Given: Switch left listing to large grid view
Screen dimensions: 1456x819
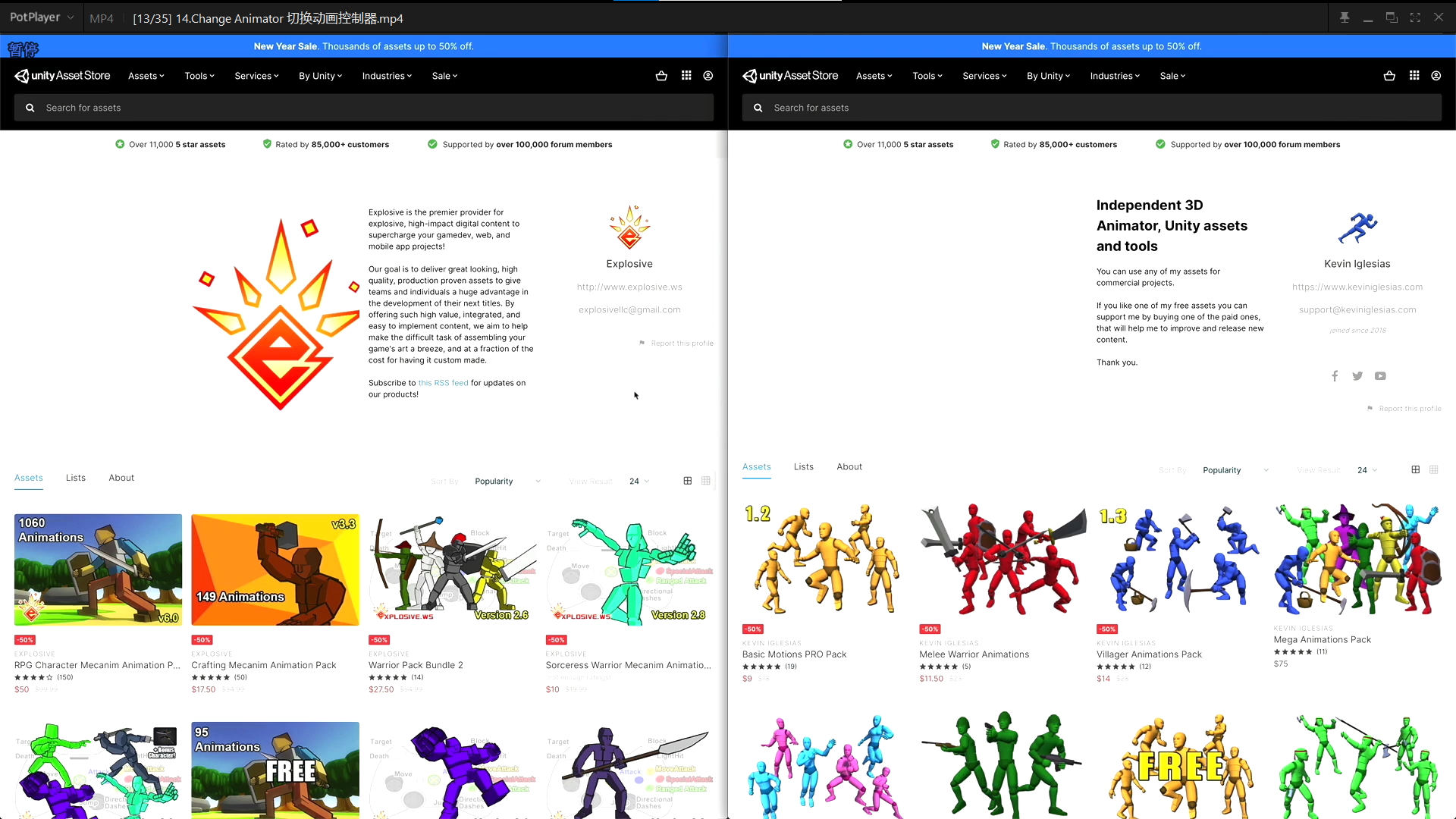Looking at the screenshot, I should 688,481.
